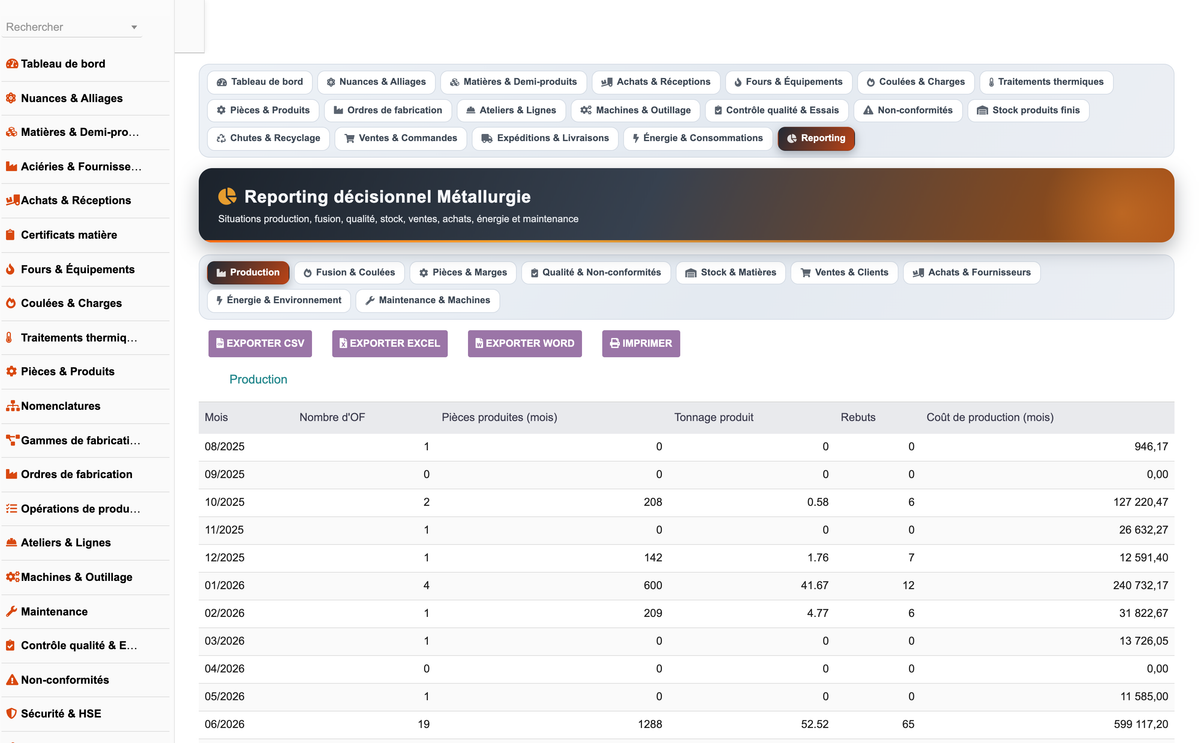Click the Maintenance wrench icon in sidebar
Image resolution: width=1200 pixels, height=743 pixels.
click(x=12, y=611)
